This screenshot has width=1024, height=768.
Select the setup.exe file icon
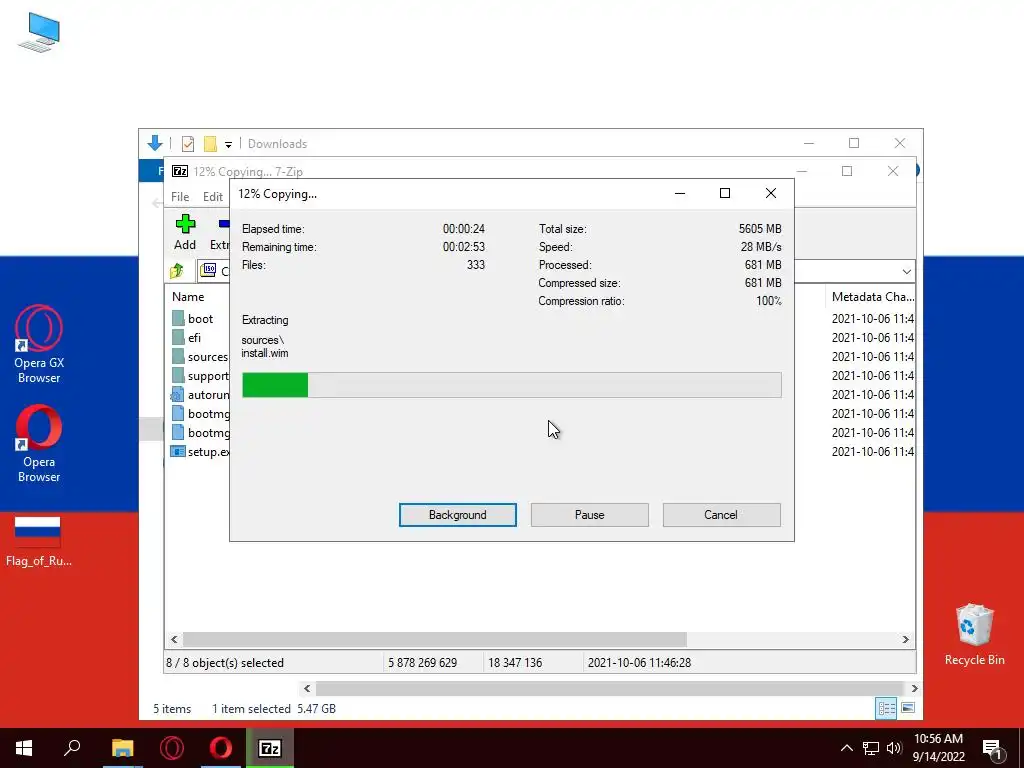coord(178,451)
